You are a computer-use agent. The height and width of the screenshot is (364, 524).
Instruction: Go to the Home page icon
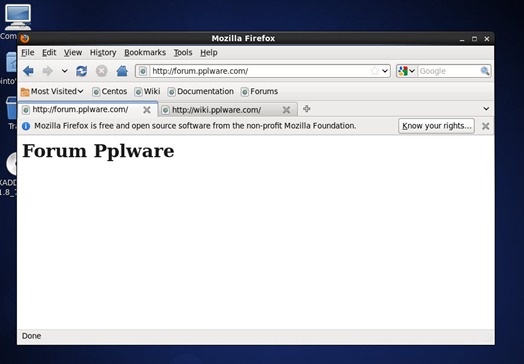click(122, 71)
